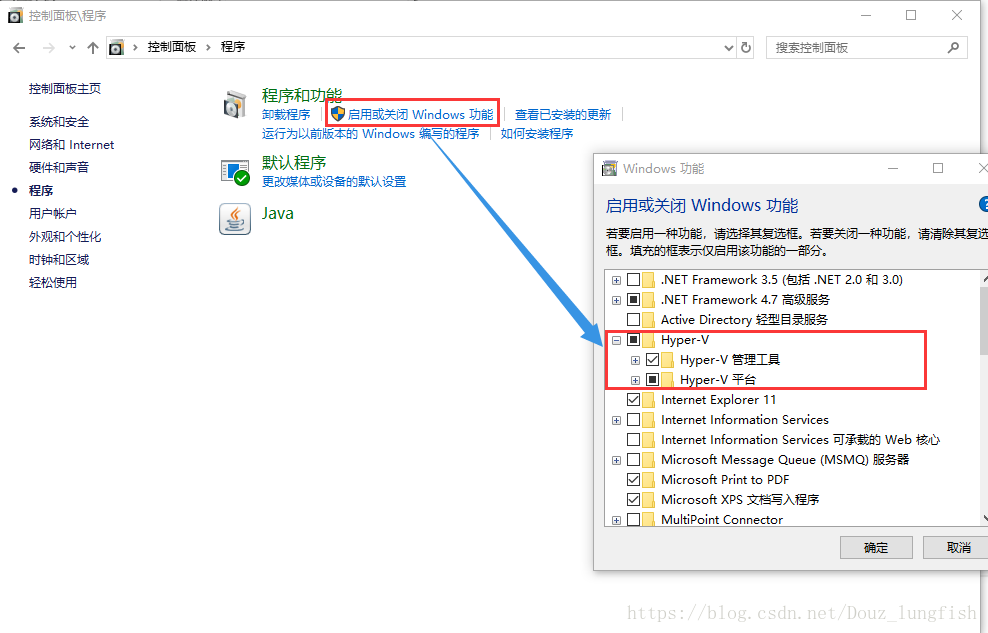This screenshot has width=988, height=633.
Task: Expand Microsoft Message Queue (MSMQ) node
Action: (x=616, y=460)
